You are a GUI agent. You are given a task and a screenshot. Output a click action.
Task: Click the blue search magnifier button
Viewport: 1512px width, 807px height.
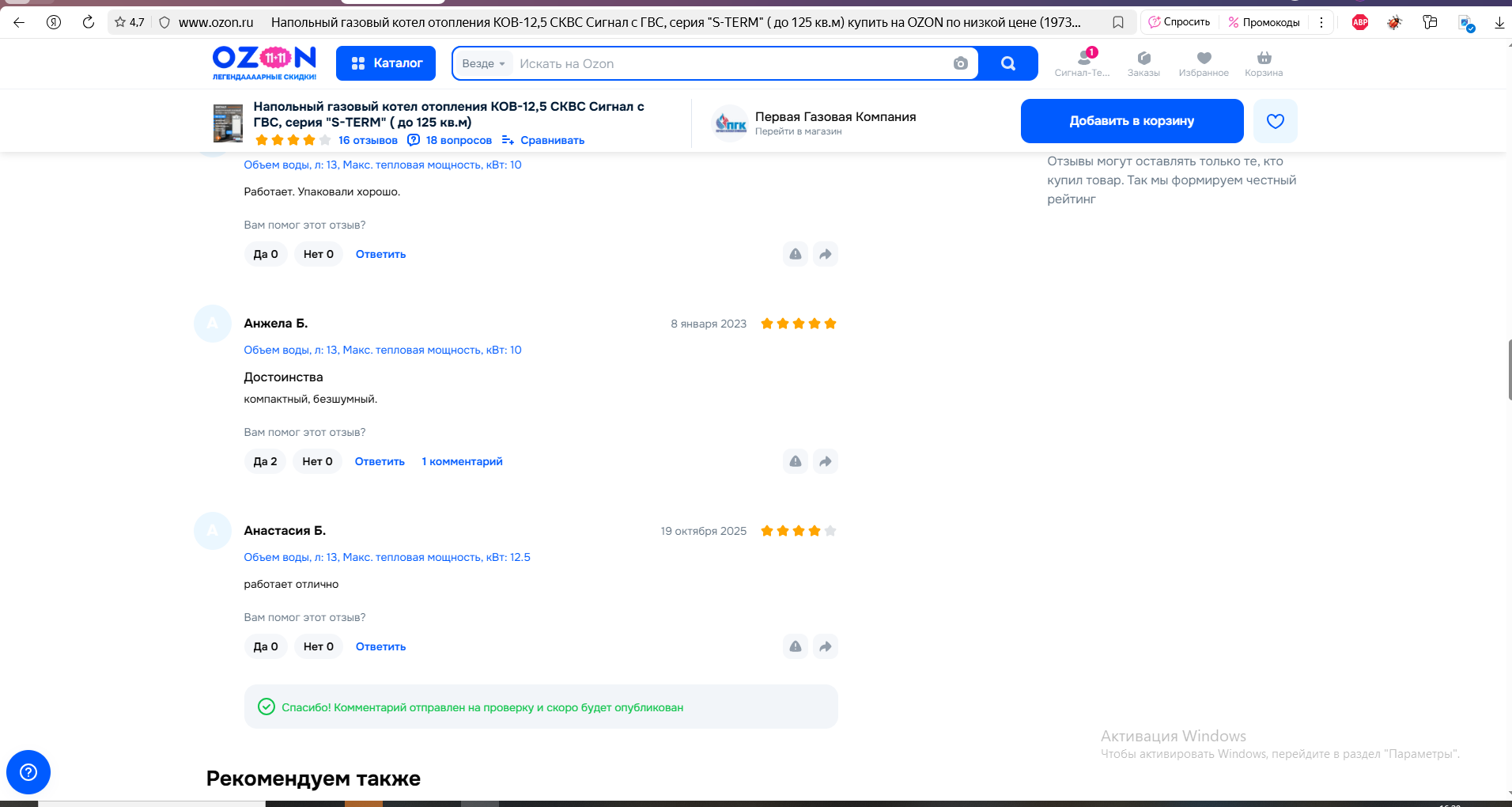point(1007,63)
